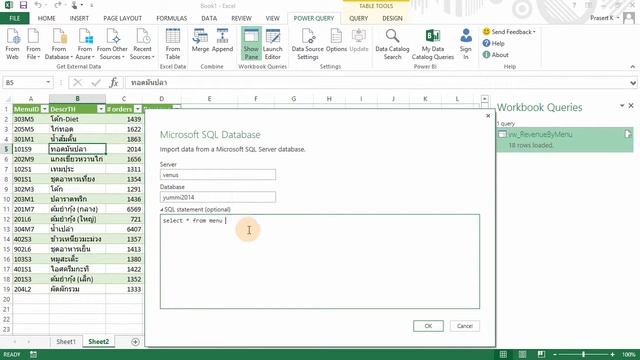
Task: Open the From File menu
Action: tap(33, 44)
